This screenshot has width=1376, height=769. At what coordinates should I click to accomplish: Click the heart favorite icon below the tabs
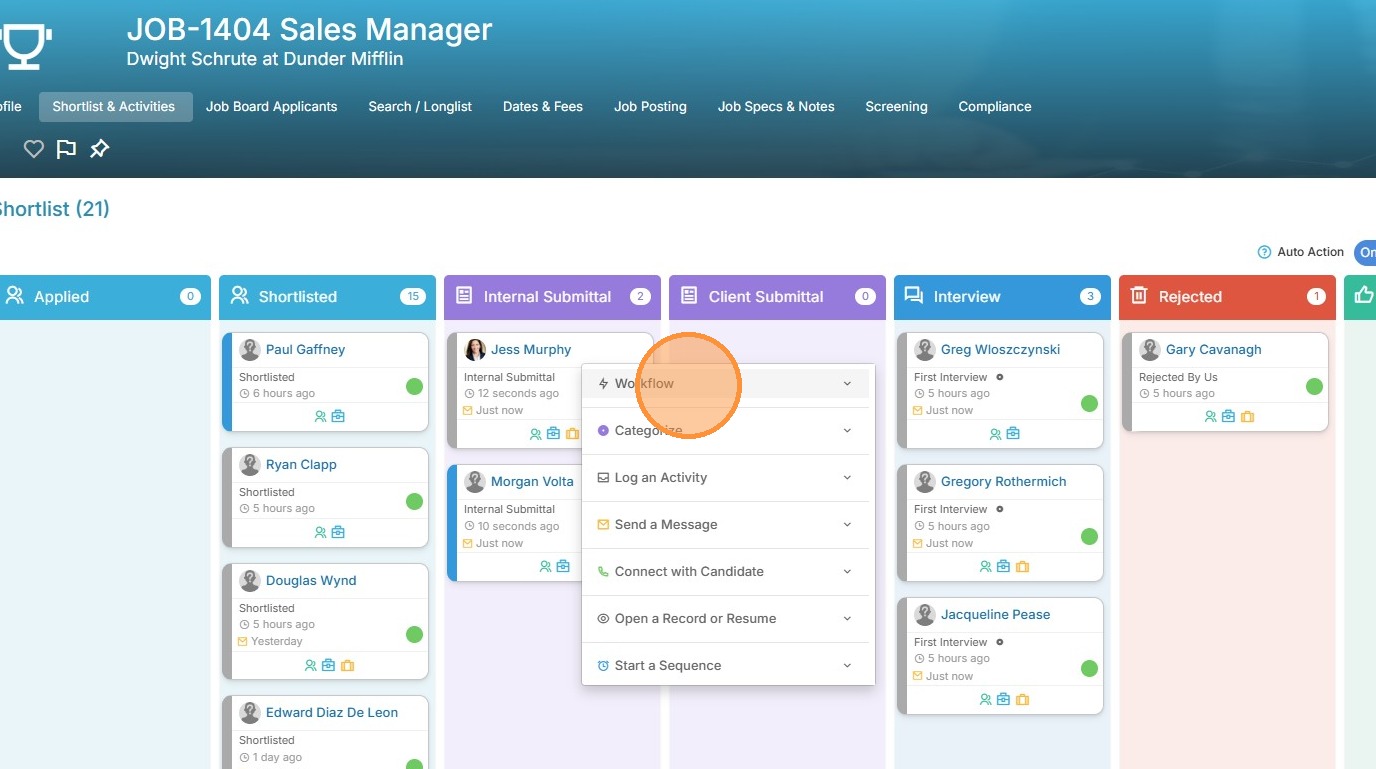pos(34,149)
